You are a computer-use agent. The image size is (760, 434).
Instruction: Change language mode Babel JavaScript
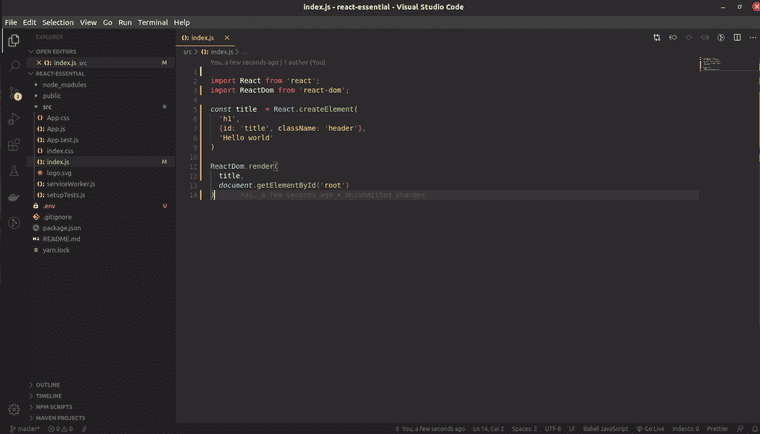coord(605,429)
